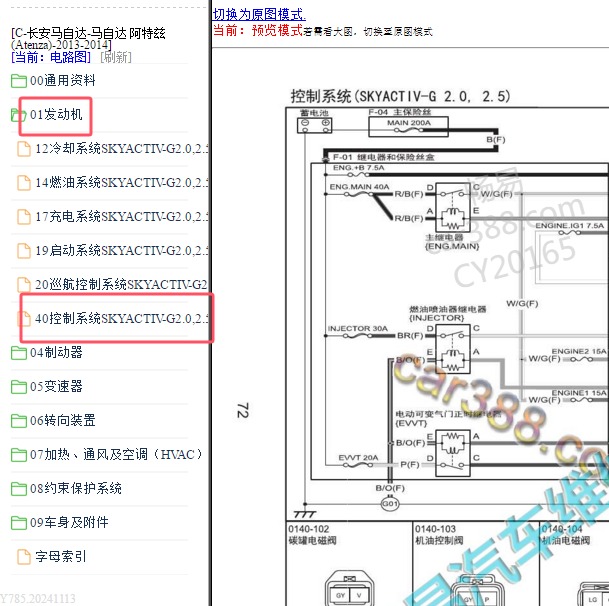Select 07加热、通风及空调（HVAC）category
Image resolution: width=609 pixels, height=606 pixels.
[x=117, y=454]
